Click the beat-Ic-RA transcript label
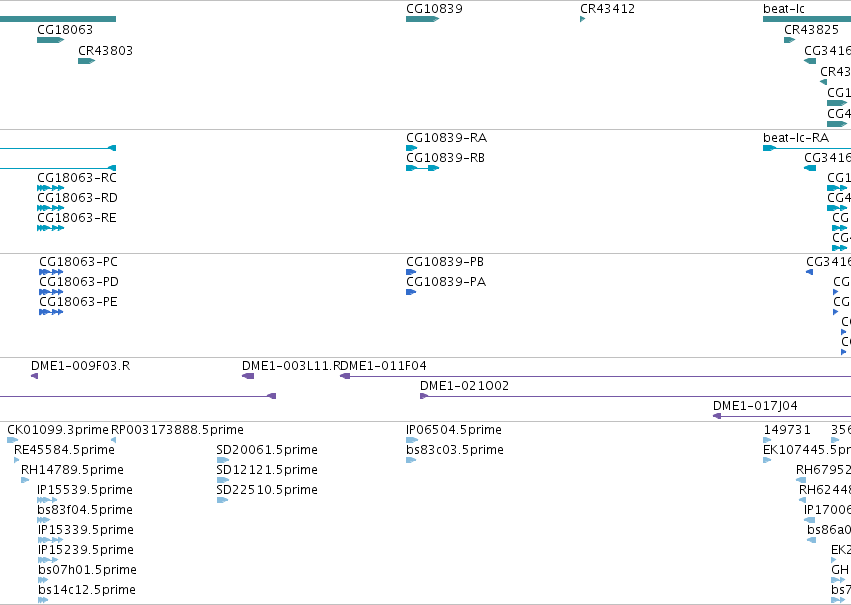Image resolution: width=851 pixels, height=605 pixels. tap(796, 138)
